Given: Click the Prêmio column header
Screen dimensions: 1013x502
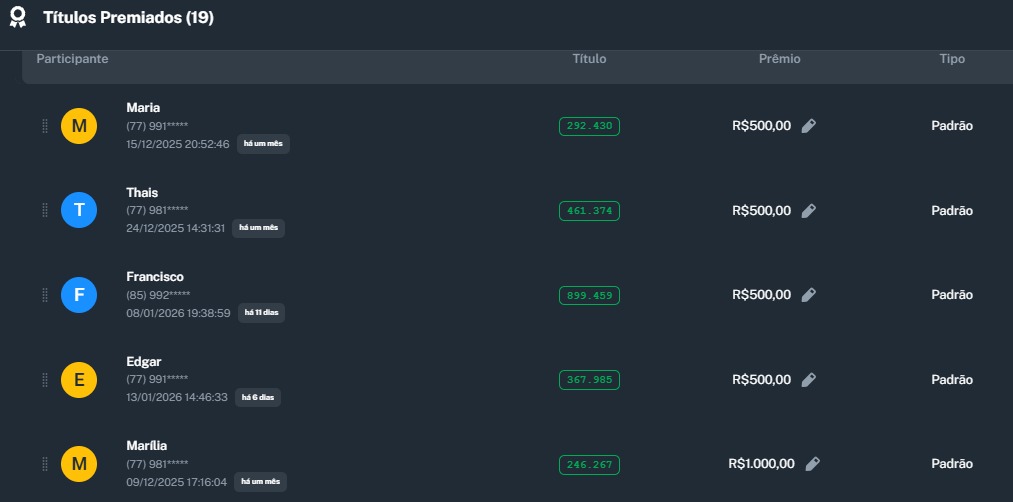Looking at the screenshot, I should 779,59.
